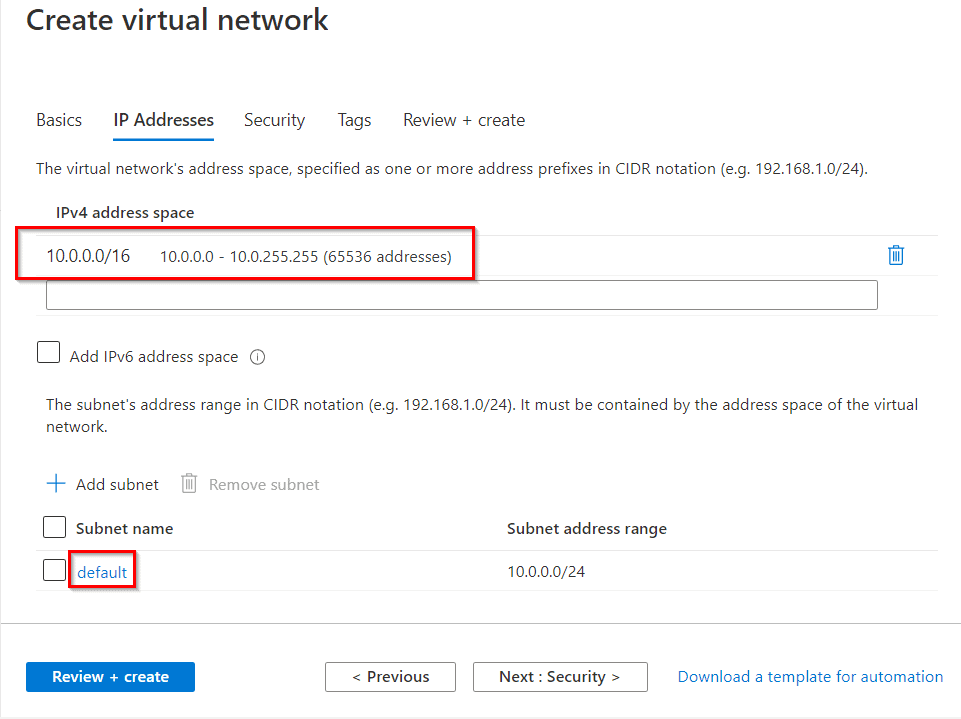The height and width of the screenshot is (719, 961).
Task: Check the default subnet row checkbox
Action: 54,569
